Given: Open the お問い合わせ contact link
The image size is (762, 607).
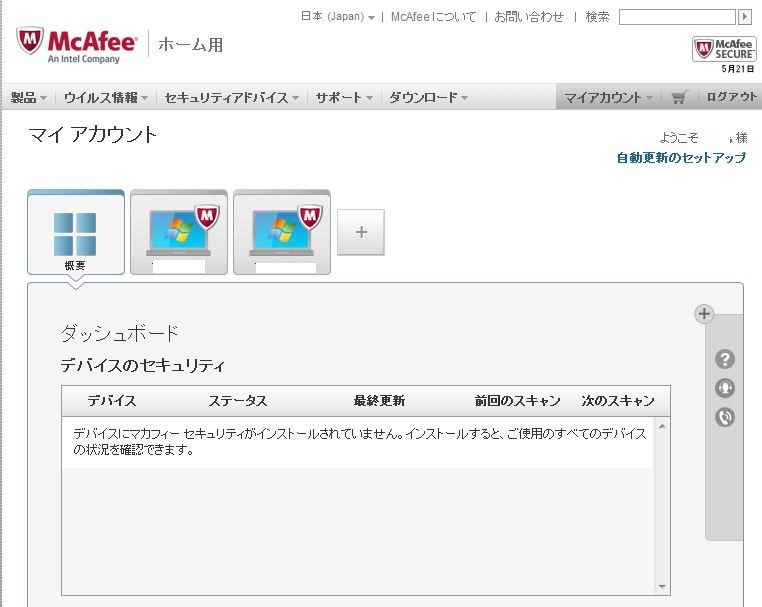Looking at the screenshot, I should 529,17.
